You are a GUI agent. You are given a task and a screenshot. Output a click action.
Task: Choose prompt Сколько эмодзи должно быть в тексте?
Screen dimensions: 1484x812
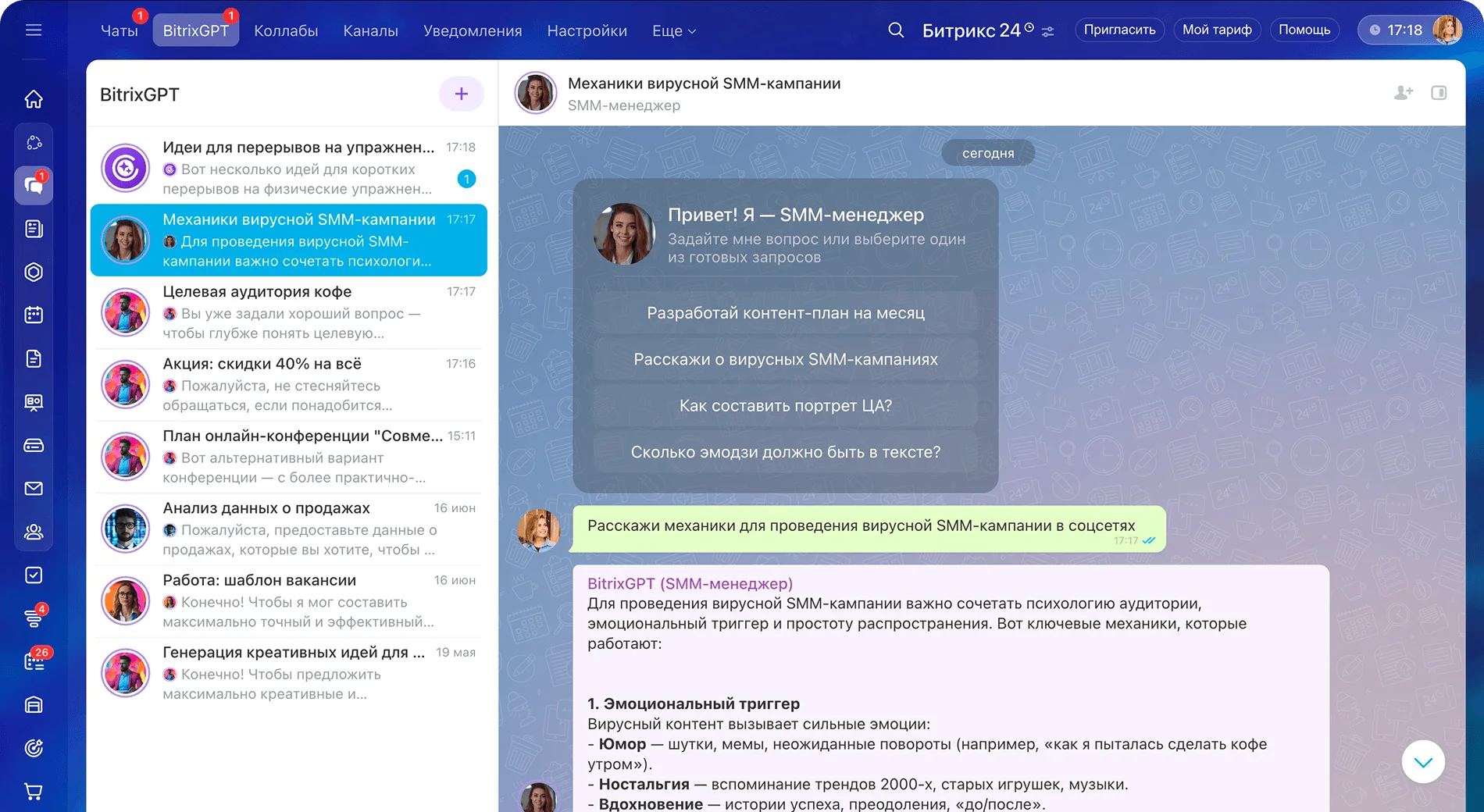pos(786,452)
